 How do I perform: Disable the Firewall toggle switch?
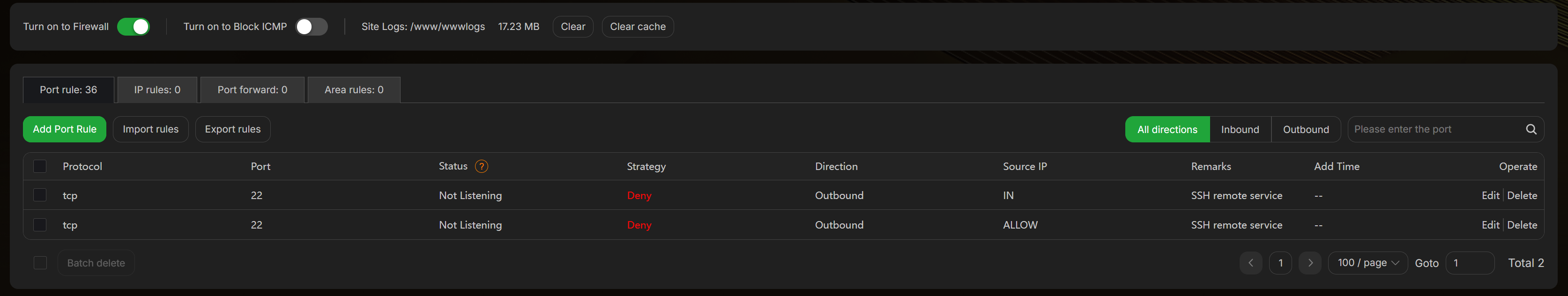tap(134, 27)
